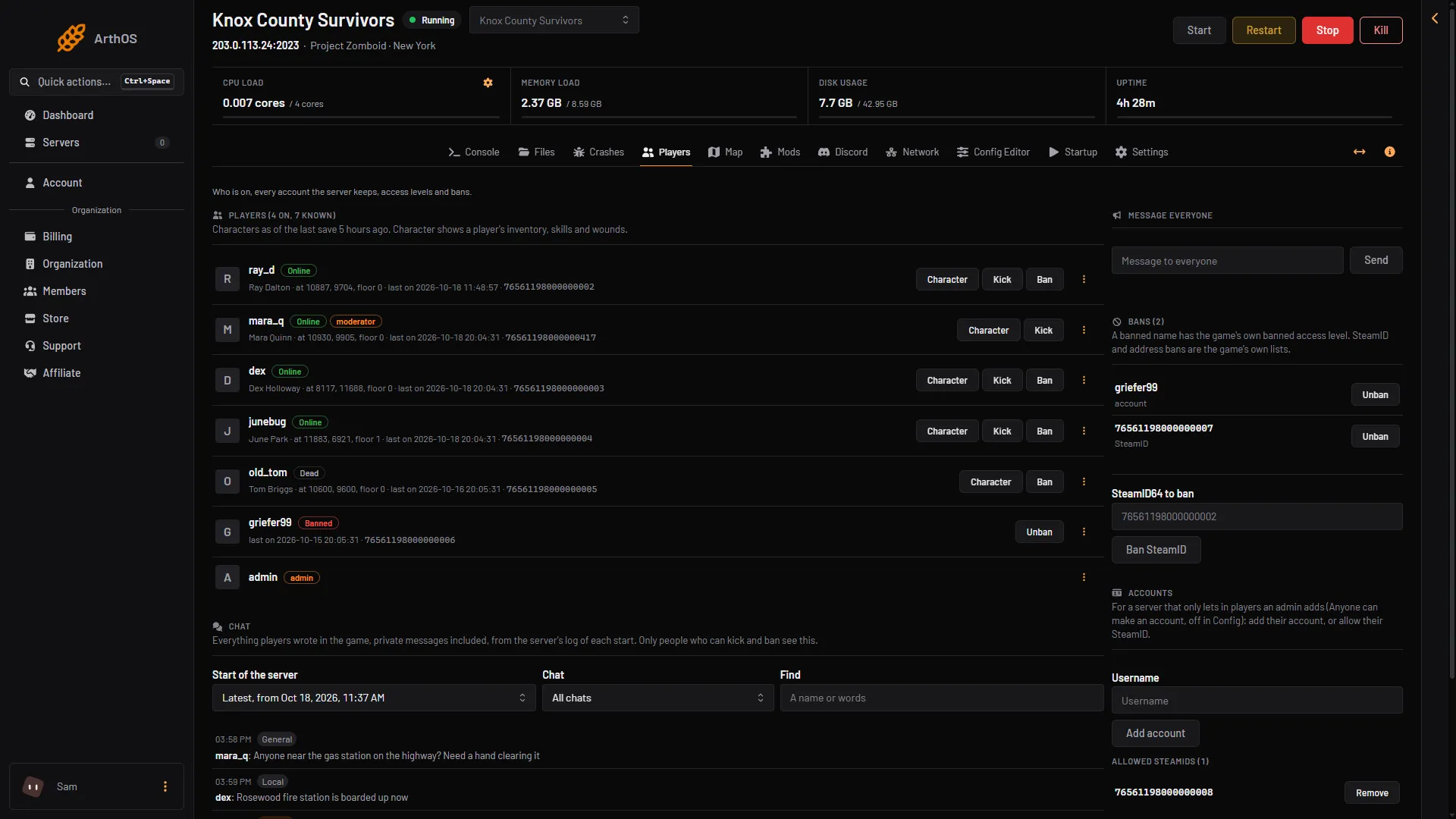1456x819 pixels.
Task: Open more options for ray_d
Action: tap(1084, 280)
